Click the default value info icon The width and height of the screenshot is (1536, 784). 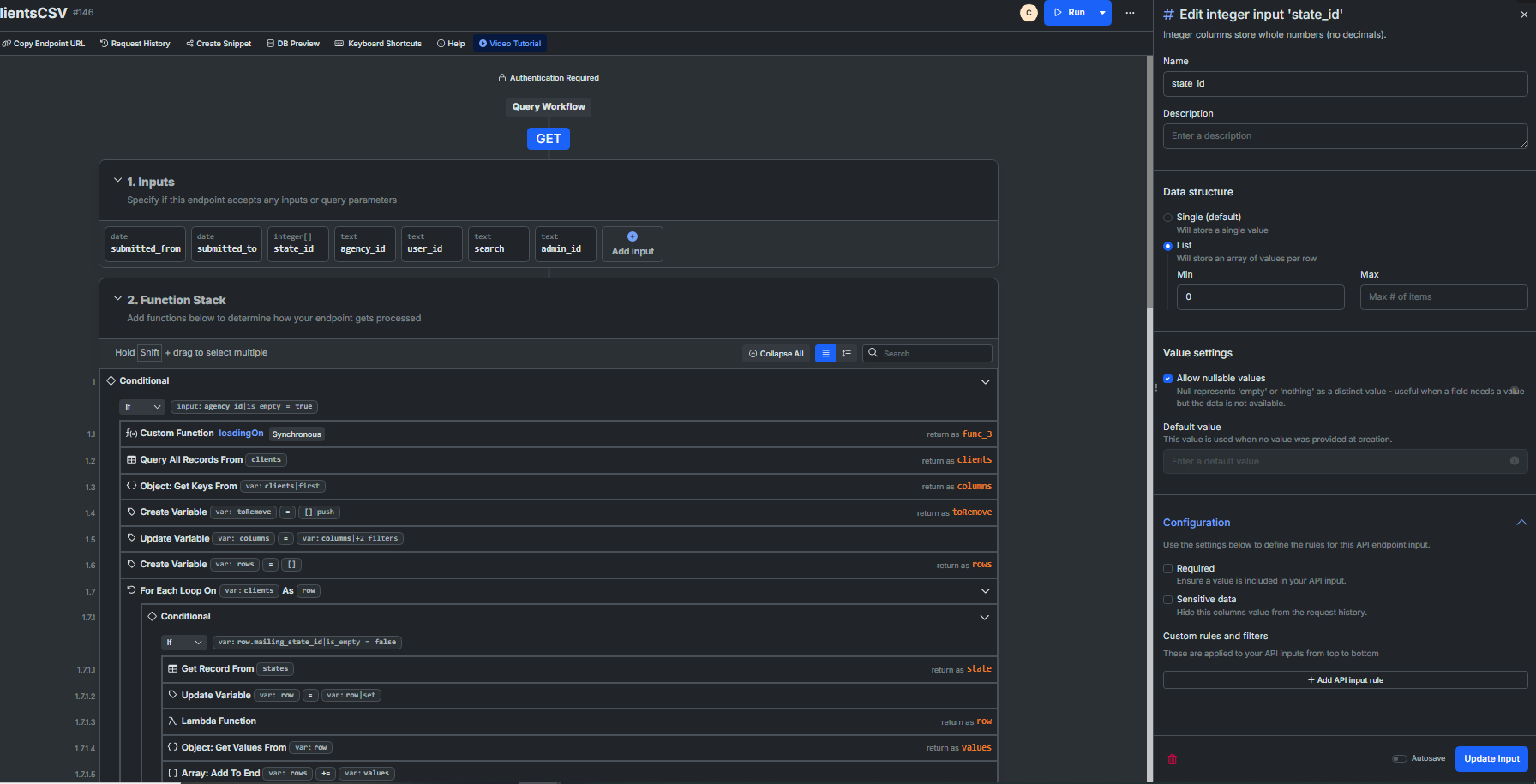click(x=1514, y=461)
